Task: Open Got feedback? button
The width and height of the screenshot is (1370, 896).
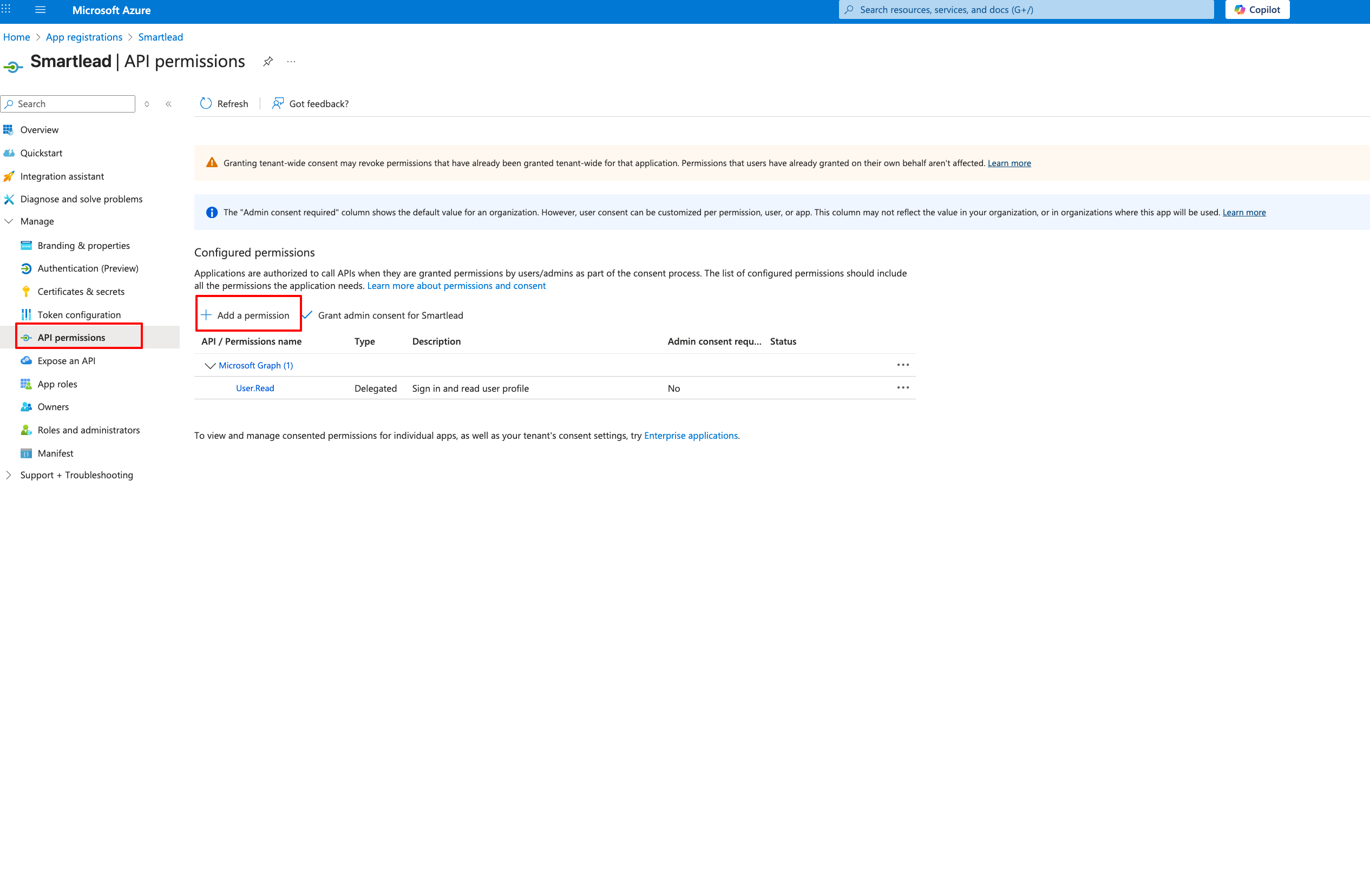Action: click(x=311, y=103)
